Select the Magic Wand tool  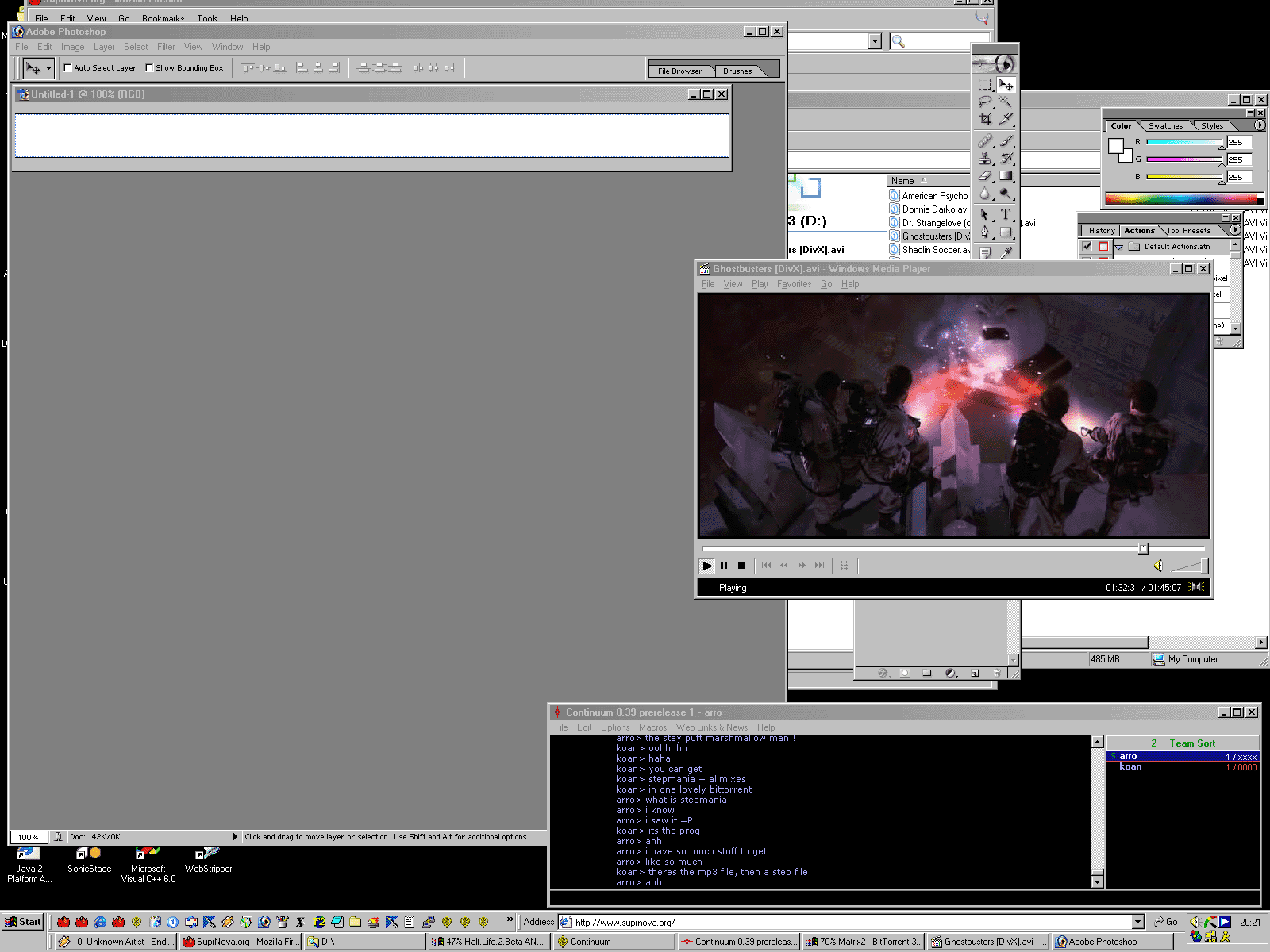click(1006, 102)
